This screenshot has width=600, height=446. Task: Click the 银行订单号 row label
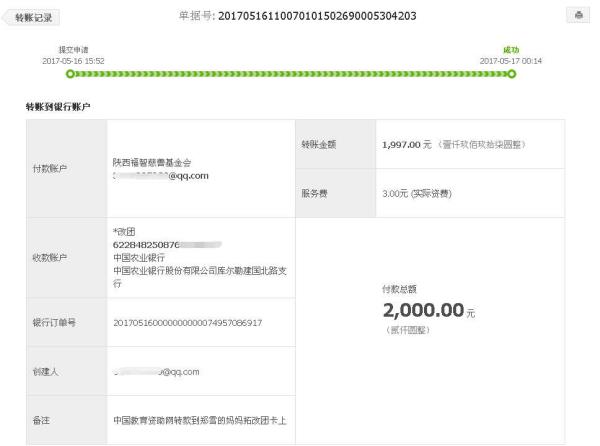[x=54, y=322]
